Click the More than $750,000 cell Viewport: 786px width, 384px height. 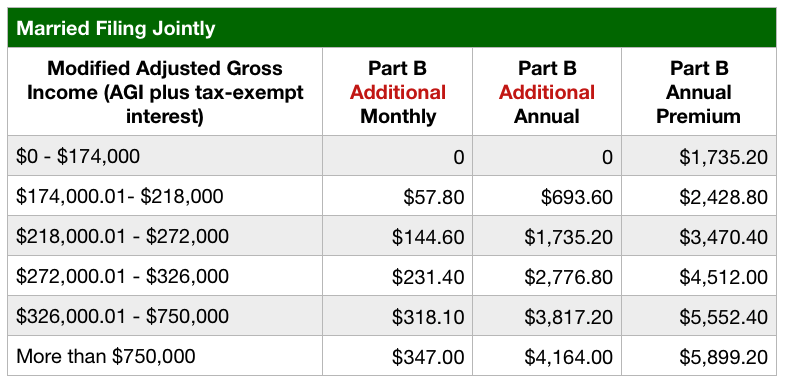click(165, 356)
